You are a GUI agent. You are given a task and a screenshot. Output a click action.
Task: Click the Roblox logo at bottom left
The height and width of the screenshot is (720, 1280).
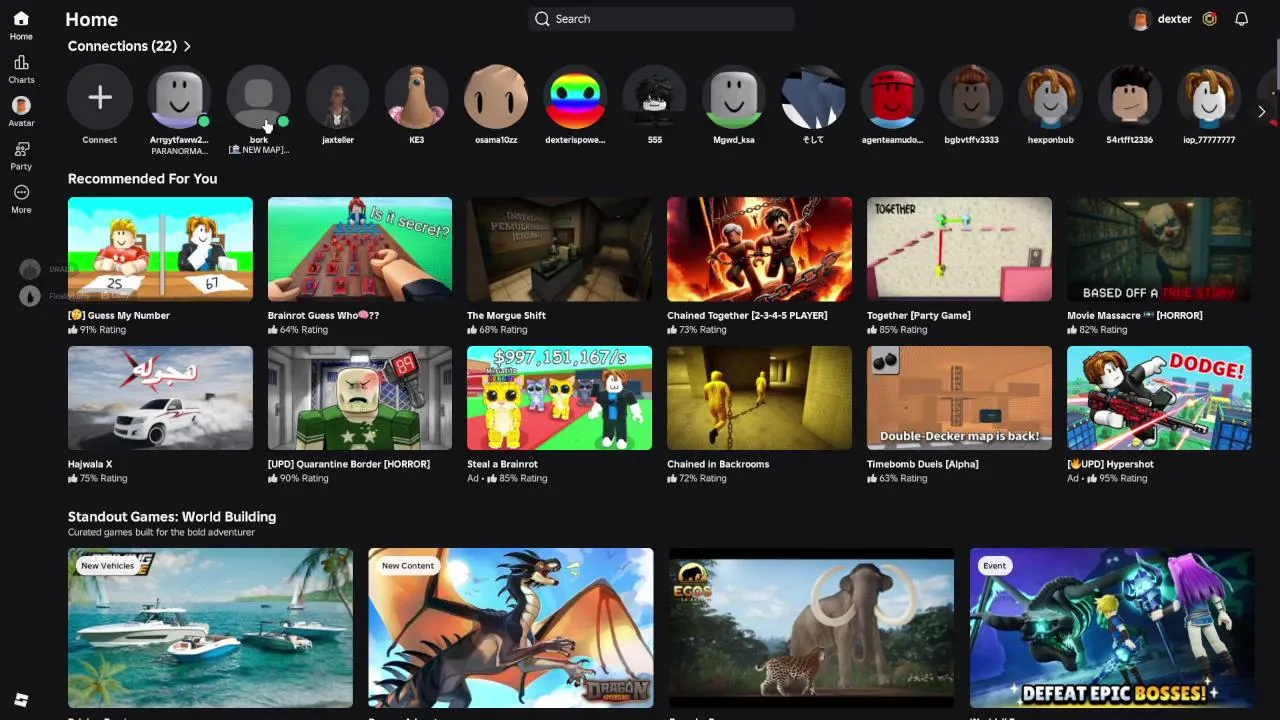(x=21, y=700)
